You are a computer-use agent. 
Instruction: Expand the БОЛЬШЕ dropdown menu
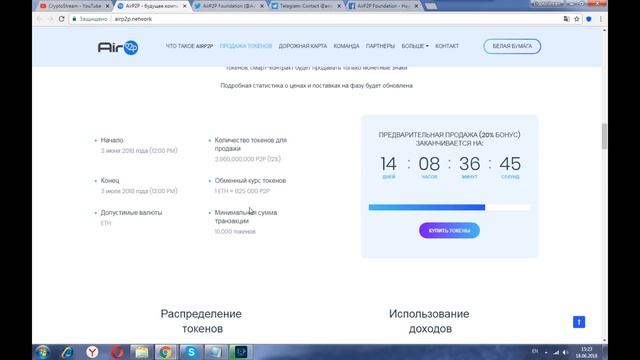coord(415,46)
